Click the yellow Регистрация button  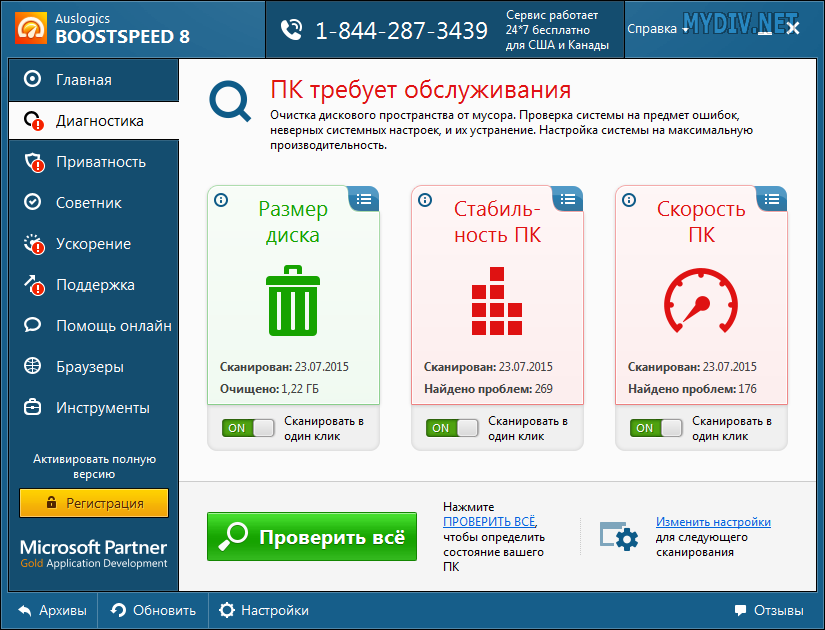[94, 503]
